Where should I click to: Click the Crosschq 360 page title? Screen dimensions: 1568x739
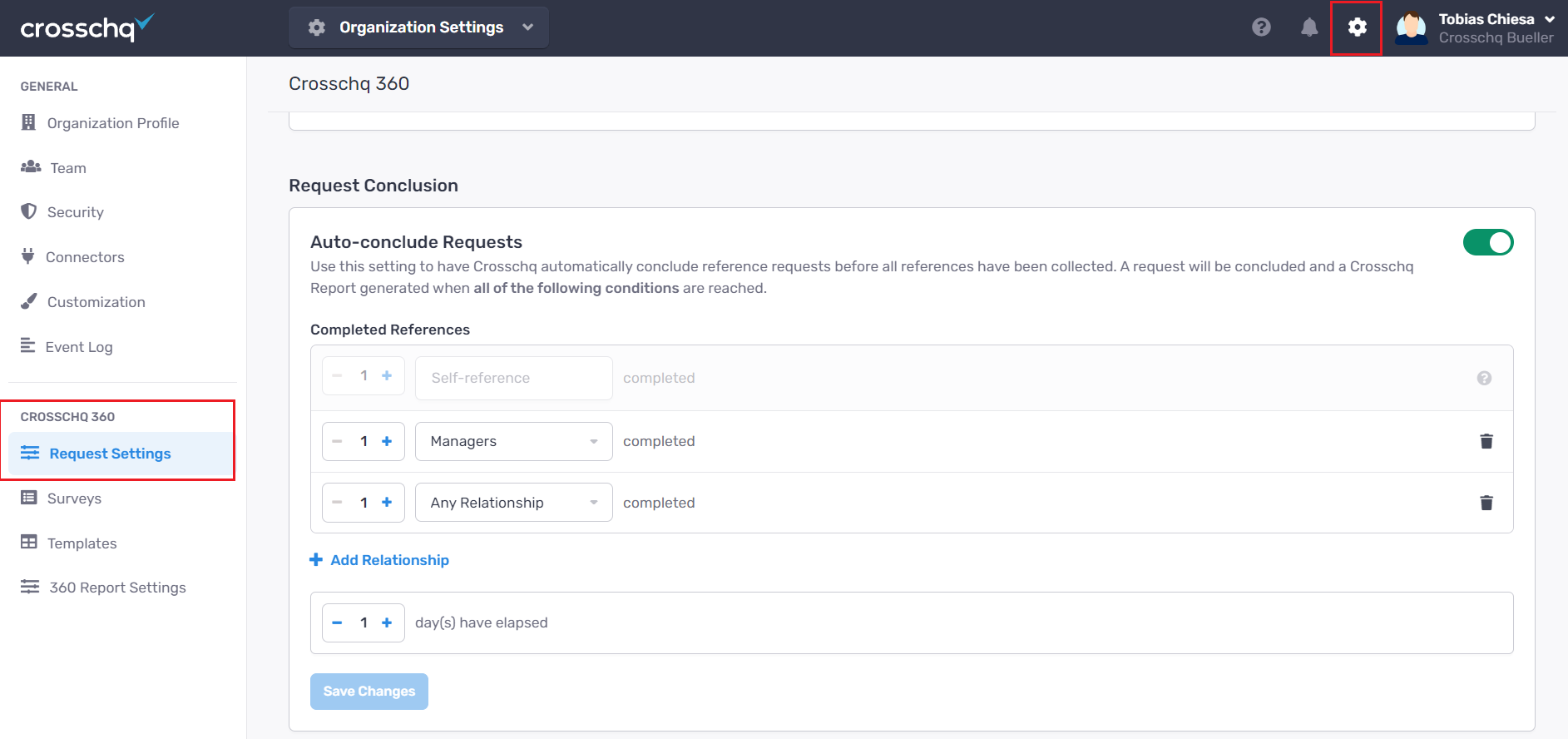pyautogui.click(x=349, y=83)
